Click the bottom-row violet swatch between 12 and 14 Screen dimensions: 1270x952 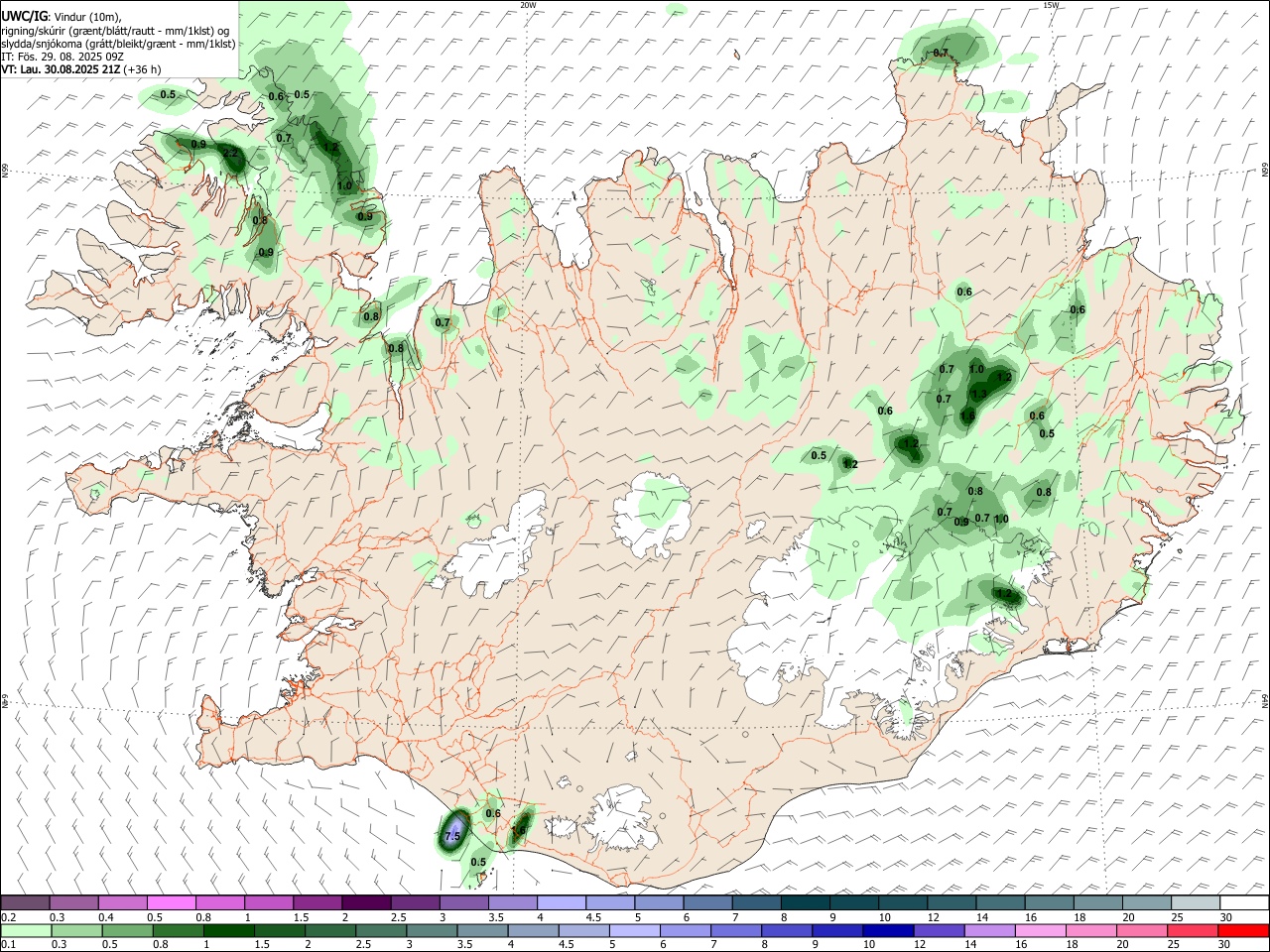pyautogui.click(x=940, y=930)
